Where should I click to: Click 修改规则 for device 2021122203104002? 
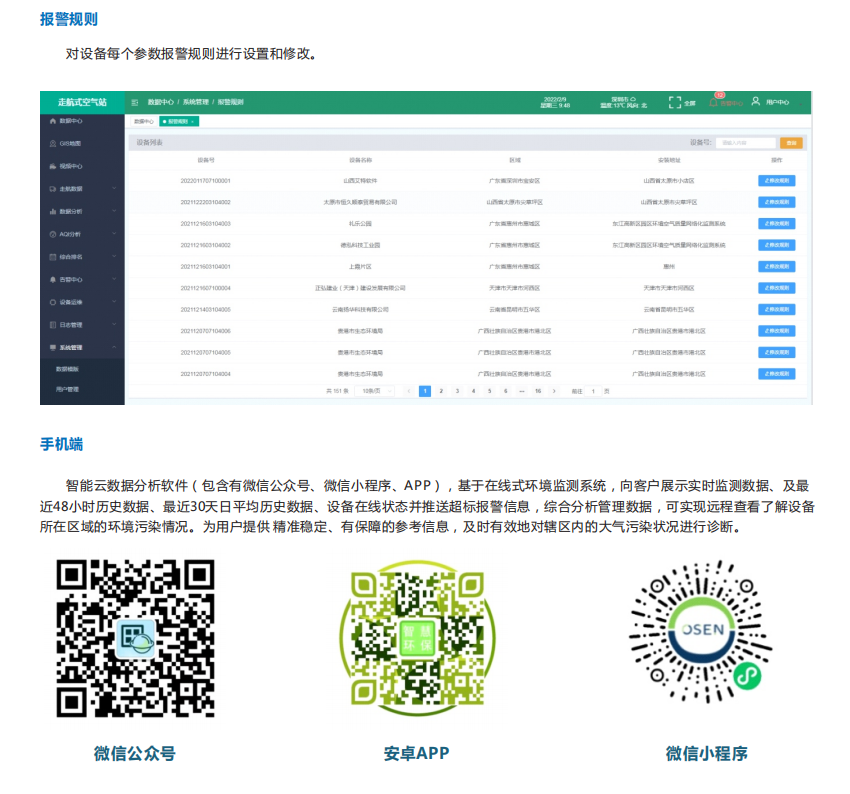pyautogui.click(x=777, y=202)
